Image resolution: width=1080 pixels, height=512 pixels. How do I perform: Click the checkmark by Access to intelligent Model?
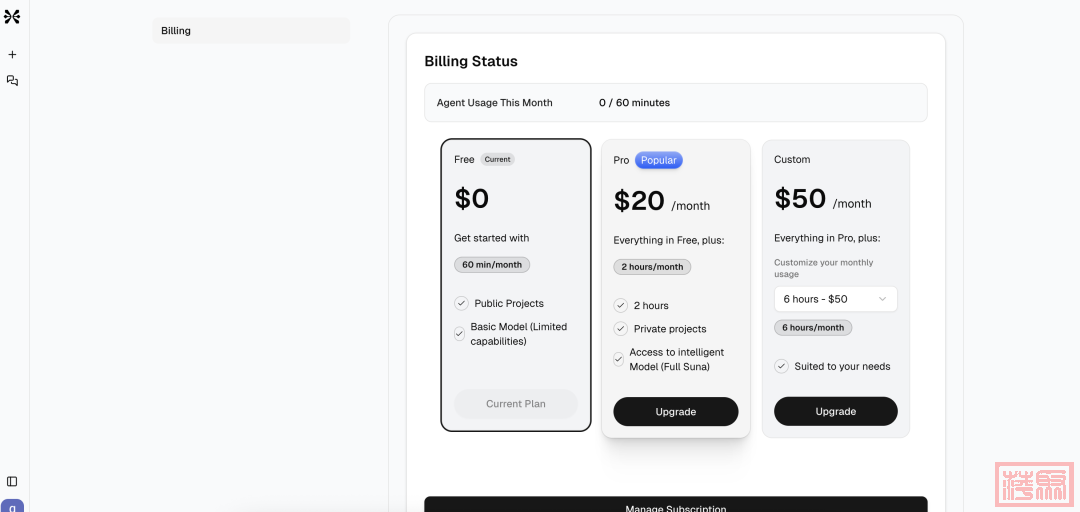pos(619,359)
